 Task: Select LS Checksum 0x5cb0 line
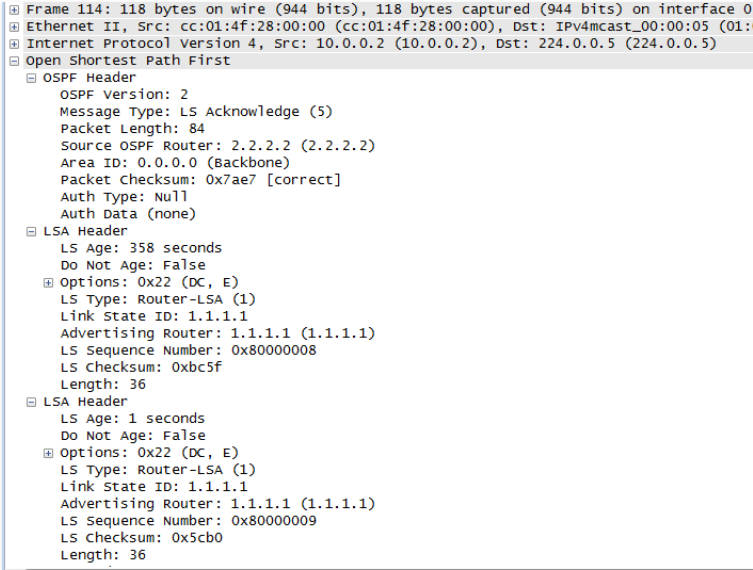(141, 538)
